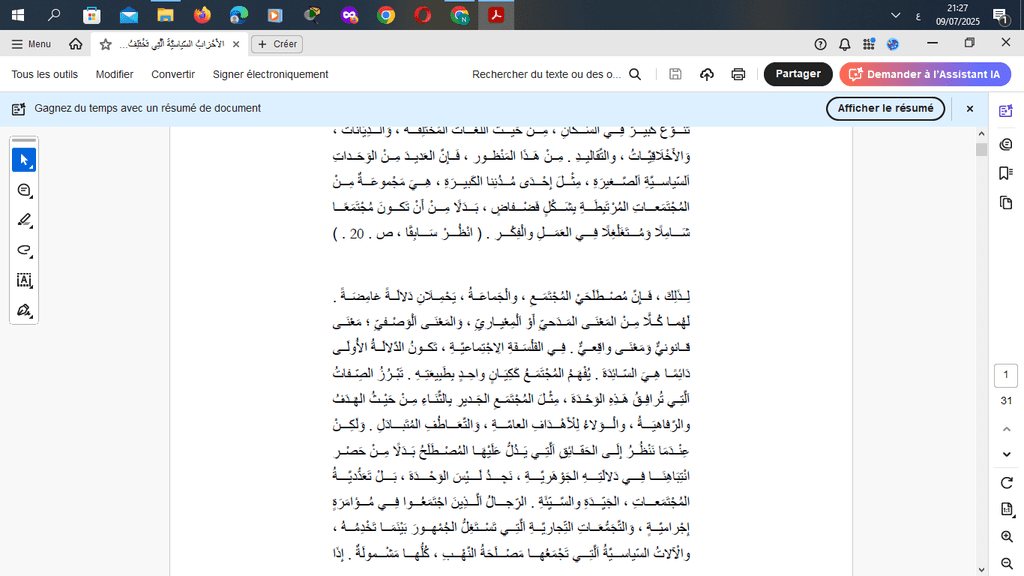Click the vertical scrollbar thumb
This screenshot has width=1024, height=576.
[x=982, y=149]
